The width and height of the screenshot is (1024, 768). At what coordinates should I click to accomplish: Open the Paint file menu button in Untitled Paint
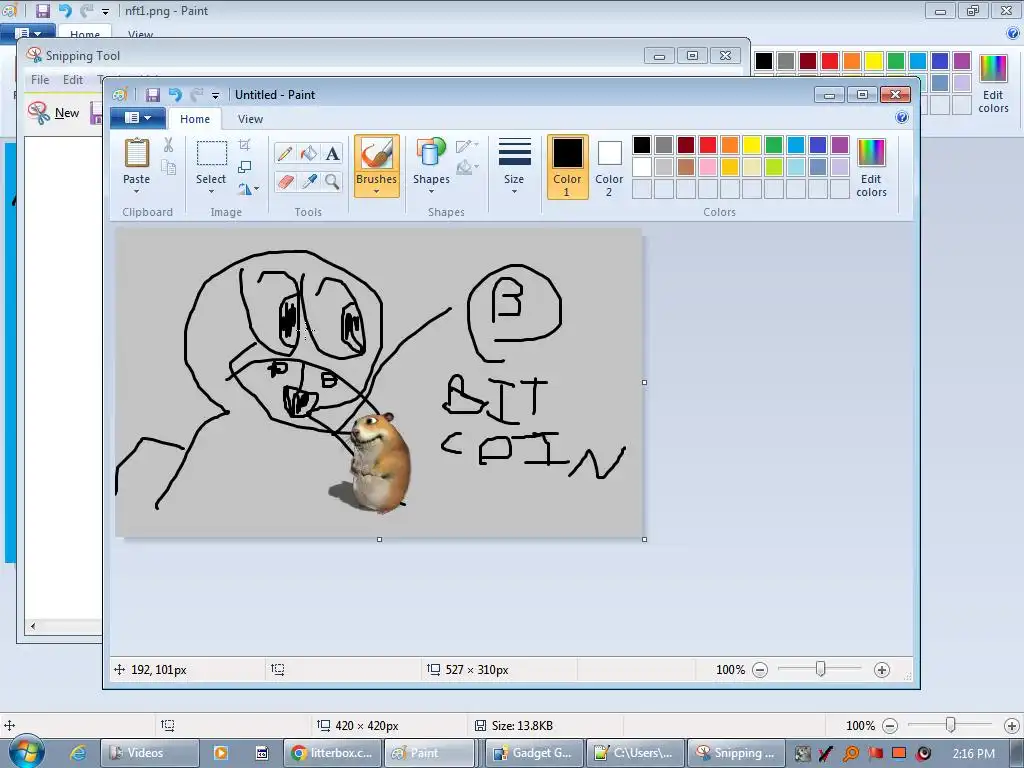point(137,118)
